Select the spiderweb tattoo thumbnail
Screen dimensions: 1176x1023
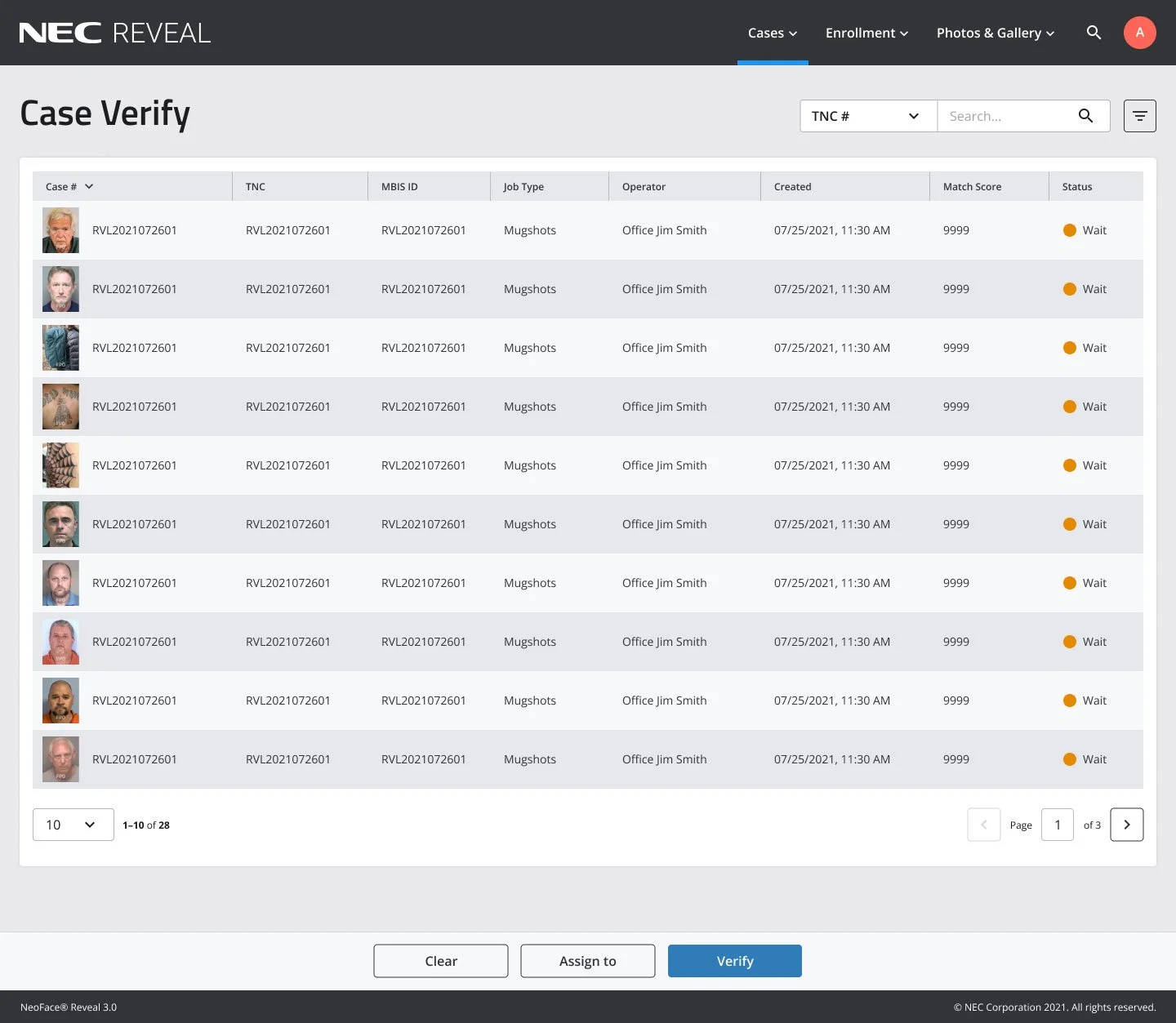pos(60,465)
